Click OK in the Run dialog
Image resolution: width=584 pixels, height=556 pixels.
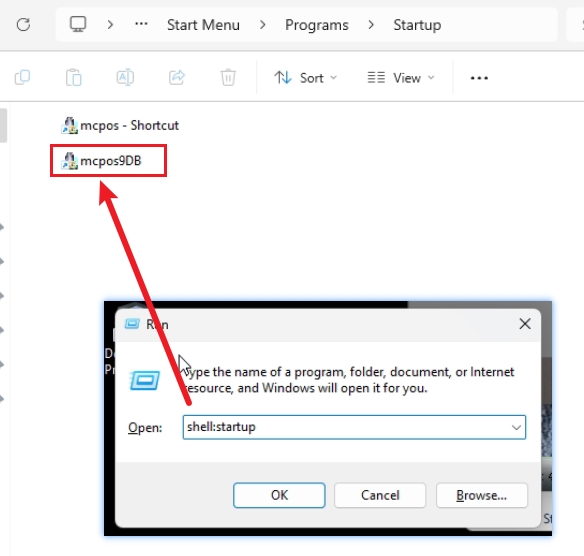[x=279, y=495]
